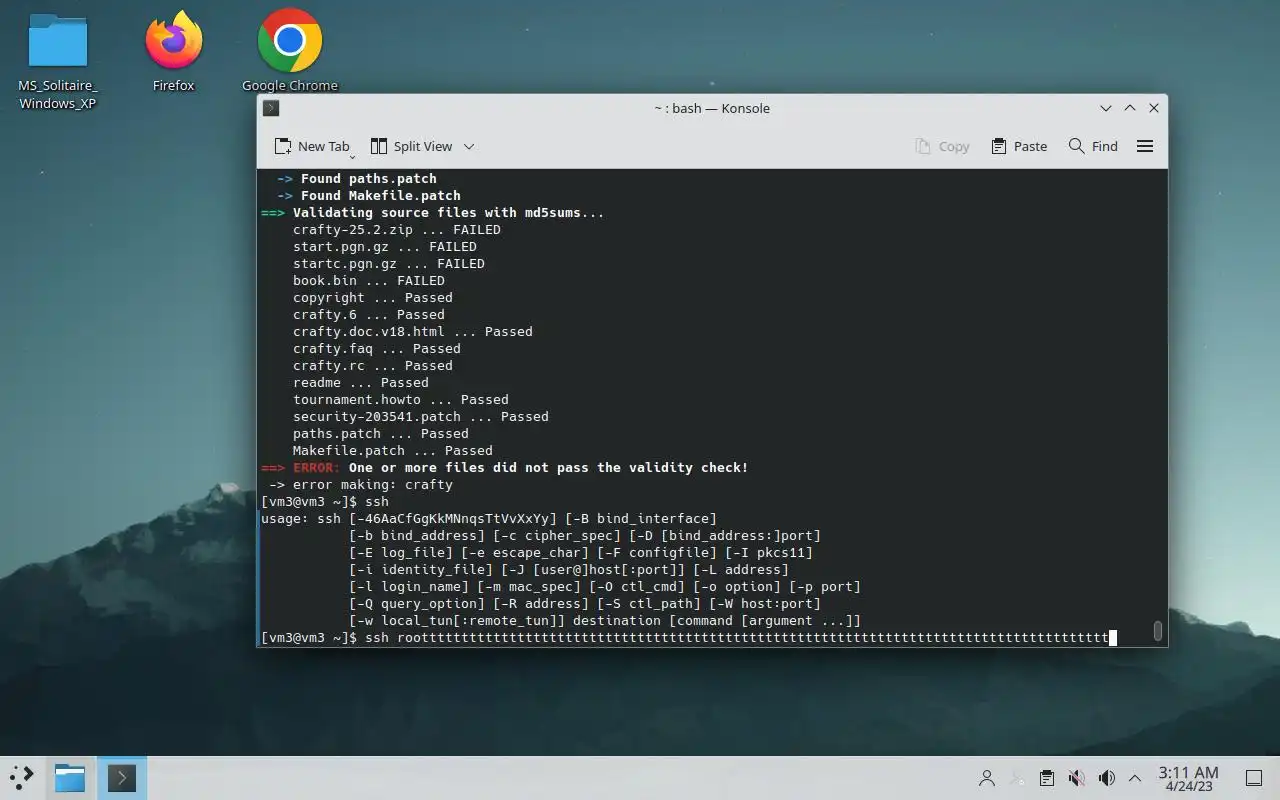The image size is (1280, 800).
Task: Click the 'Found Makefile.patch' line
Action: [x=368, y=196]
